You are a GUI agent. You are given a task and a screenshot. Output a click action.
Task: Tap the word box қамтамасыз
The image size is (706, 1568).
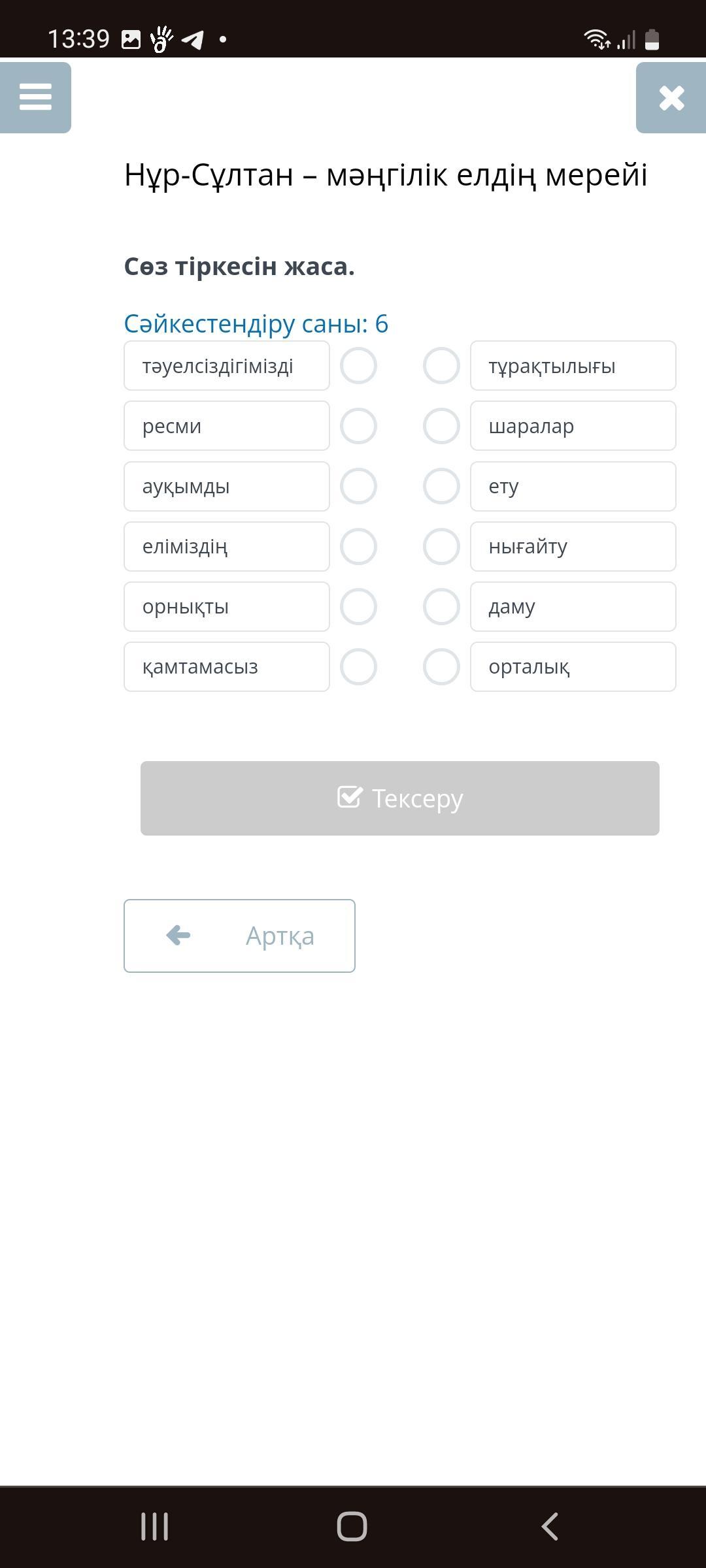(x=227, y=667)
